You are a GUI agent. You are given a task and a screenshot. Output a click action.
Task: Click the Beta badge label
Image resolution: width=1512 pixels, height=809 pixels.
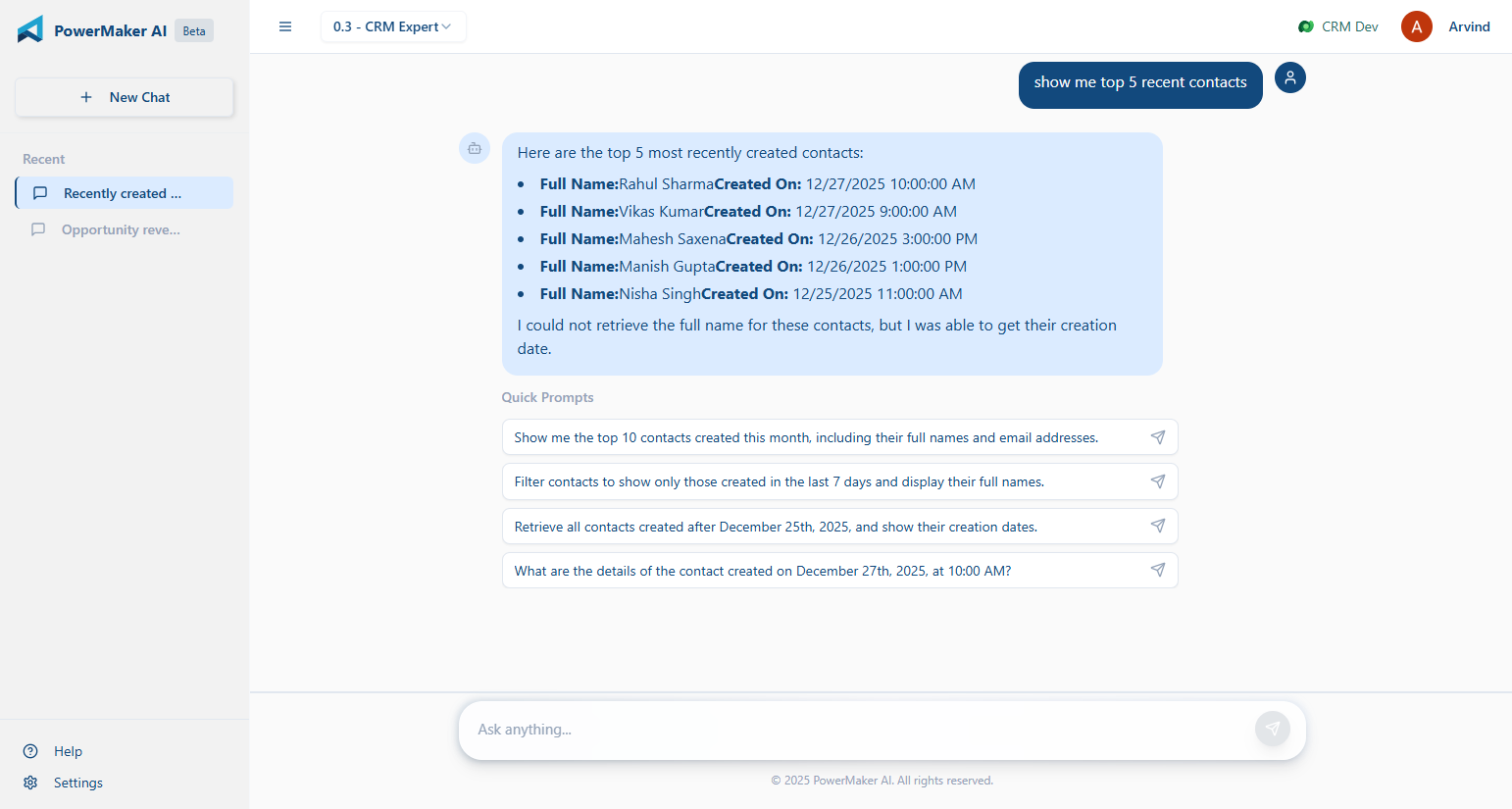click(x=193, y=30)
